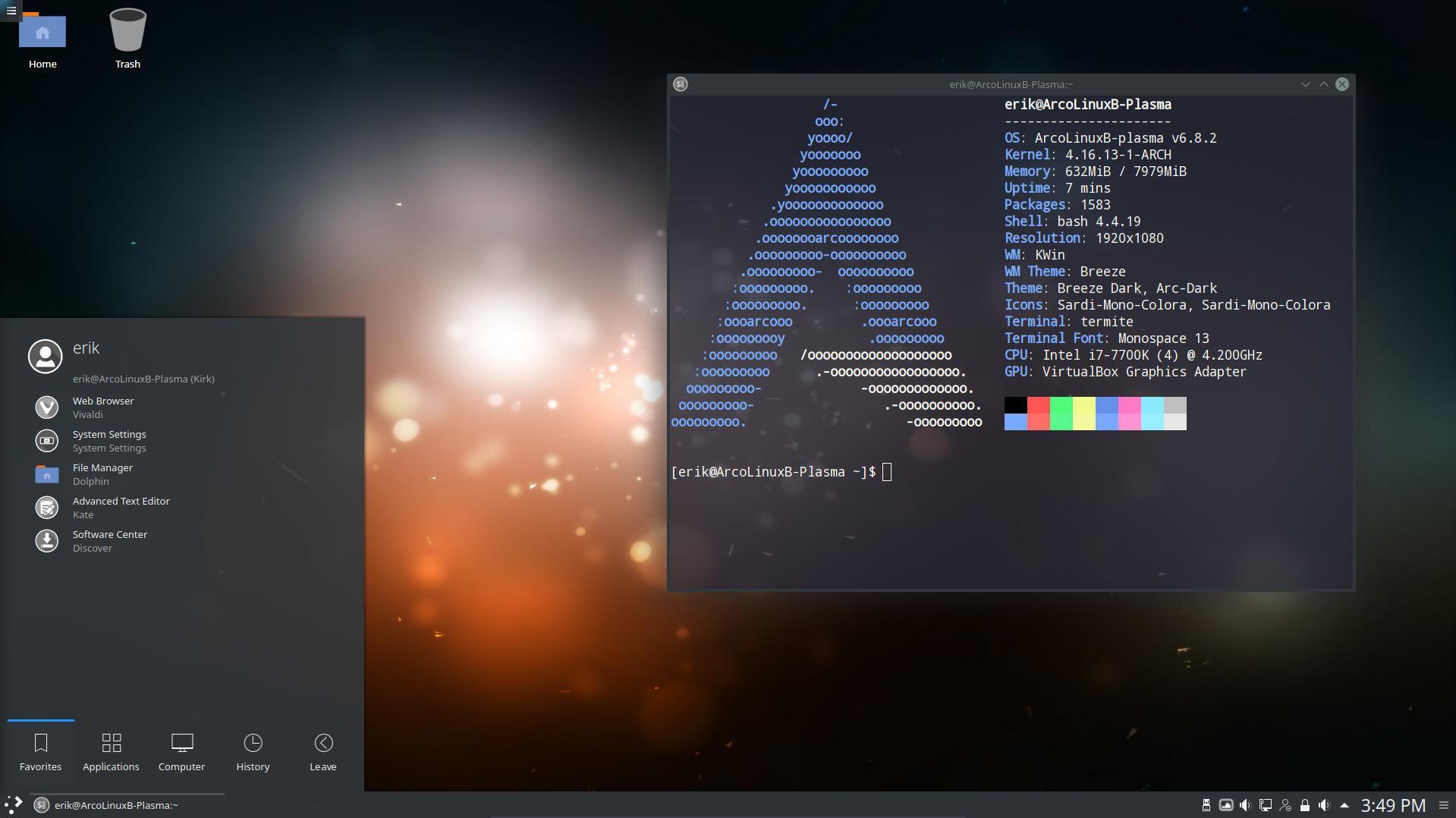Open the panel settings hamburger at far right
The image size is (1456, 818).
1444,805
